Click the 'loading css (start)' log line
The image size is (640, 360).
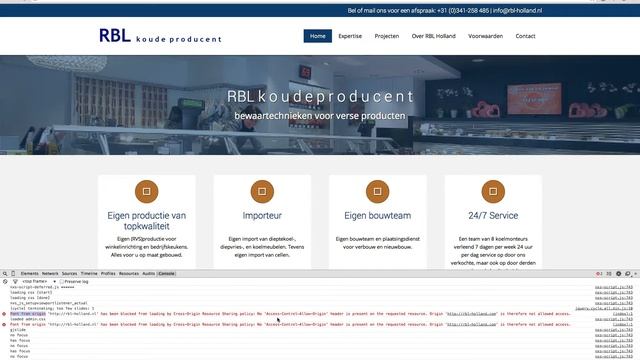pos(31,293)
